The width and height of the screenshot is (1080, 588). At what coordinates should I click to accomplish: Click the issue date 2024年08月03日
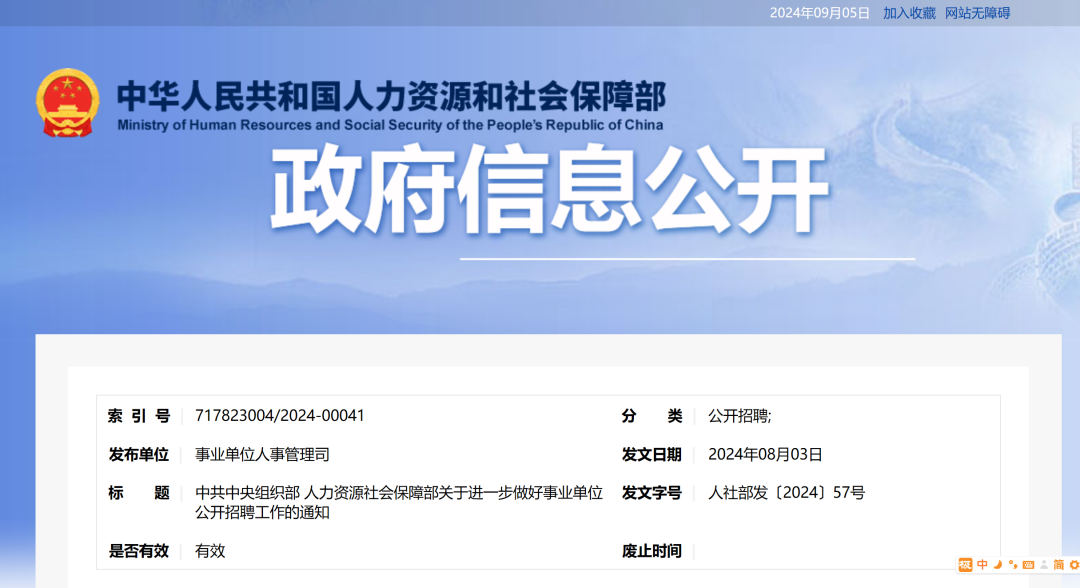765,454
